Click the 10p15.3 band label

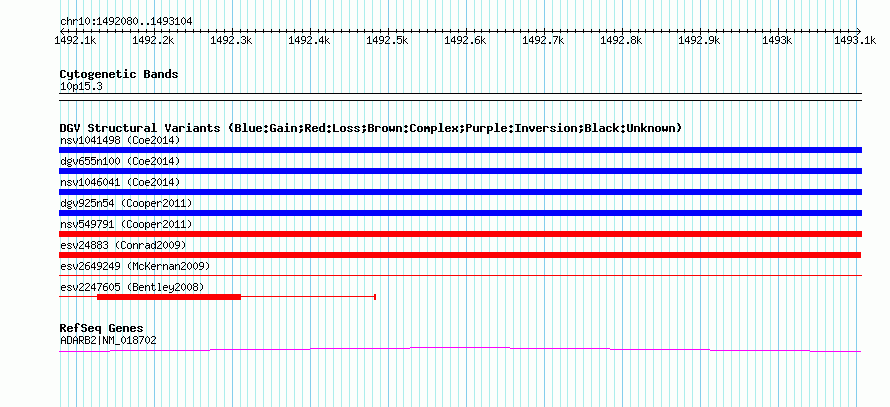[81, 87]
